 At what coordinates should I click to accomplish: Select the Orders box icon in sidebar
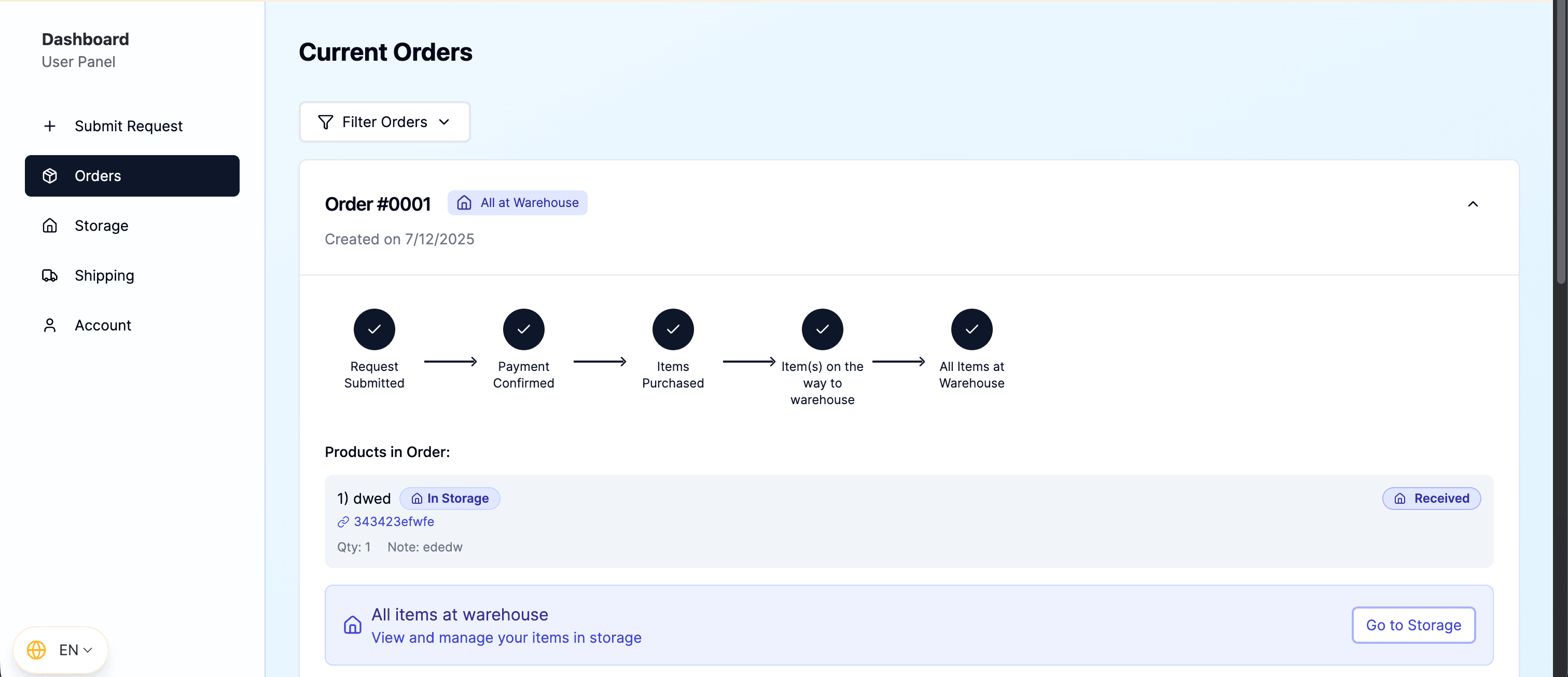coord(50,175)
